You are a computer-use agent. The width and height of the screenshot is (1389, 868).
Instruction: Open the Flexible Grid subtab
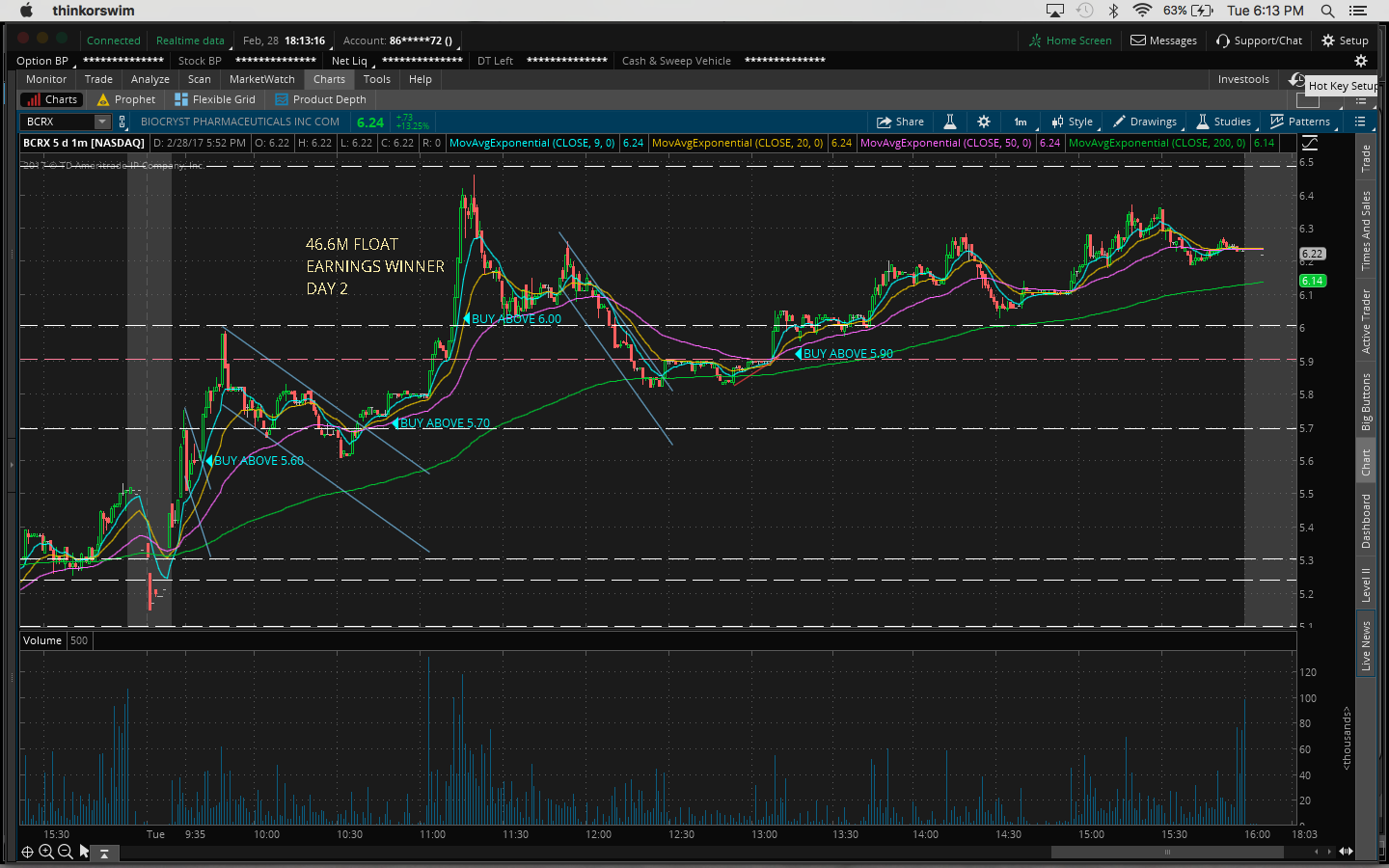click(215, 99)
